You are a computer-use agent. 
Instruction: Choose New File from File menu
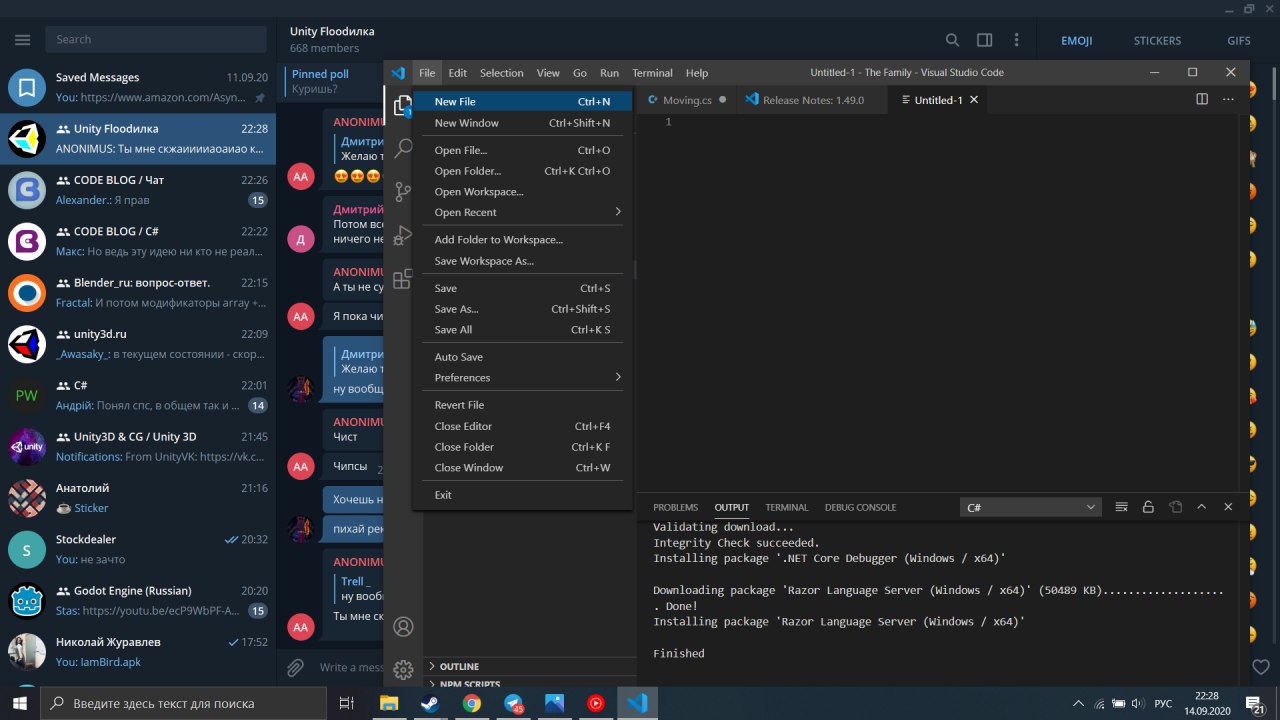(522, 102)
